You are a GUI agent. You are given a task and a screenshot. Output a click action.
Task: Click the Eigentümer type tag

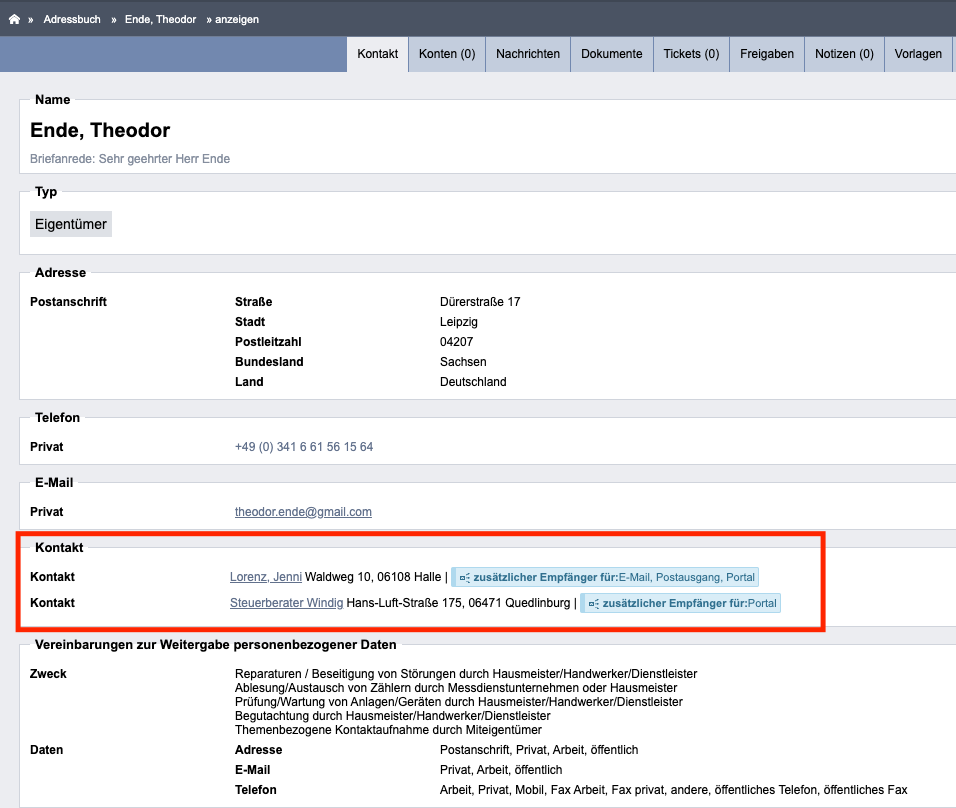pos(71,224)
